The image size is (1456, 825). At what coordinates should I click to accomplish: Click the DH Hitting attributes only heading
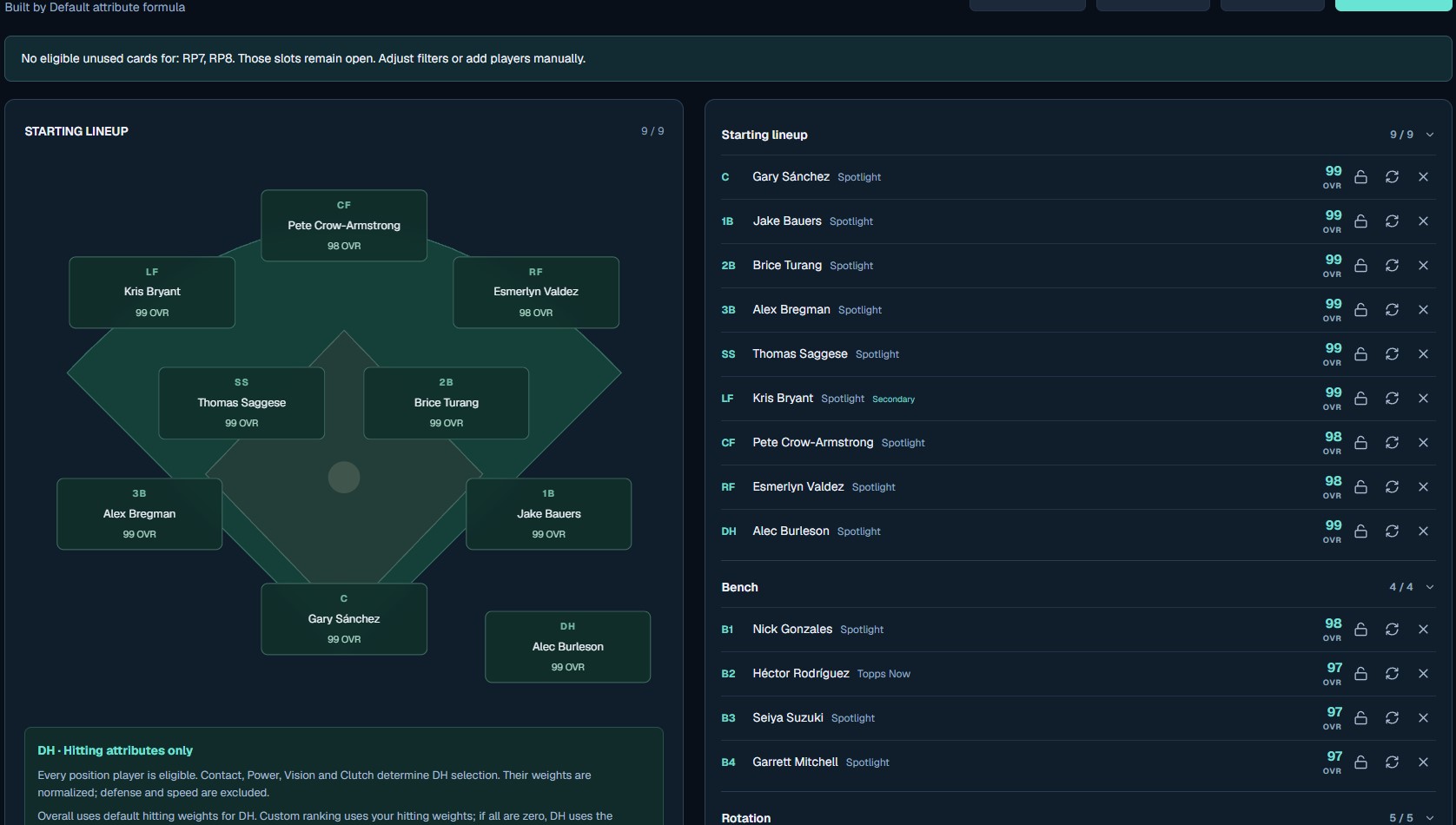point(115,750)
